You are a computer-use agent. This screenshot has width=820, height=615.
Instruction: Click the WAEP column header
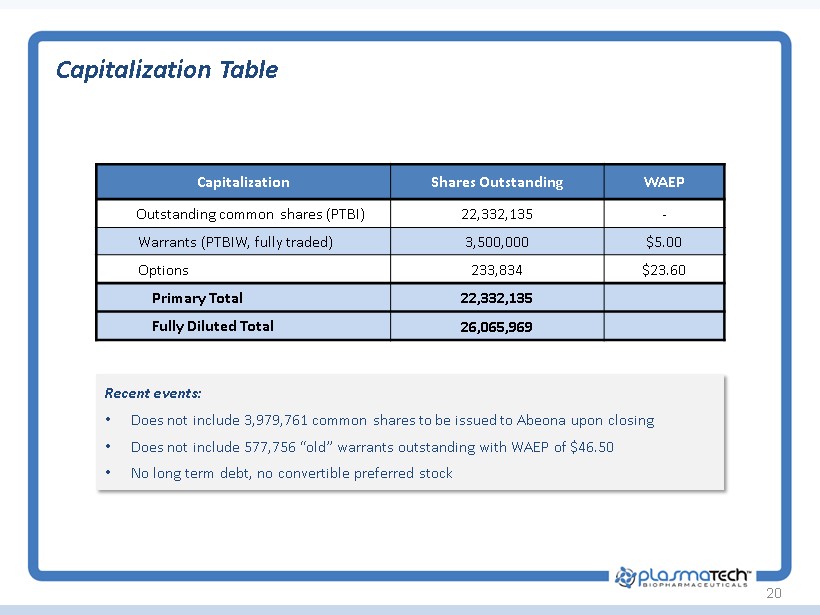(664, 182)
